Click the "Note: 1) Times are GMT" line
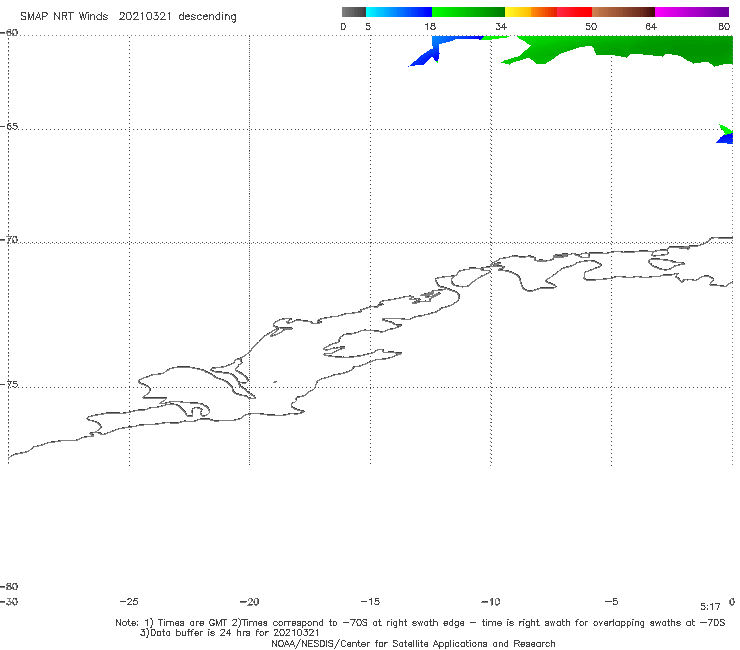This screenshot has width=740, height=650. tap(420, 623)
